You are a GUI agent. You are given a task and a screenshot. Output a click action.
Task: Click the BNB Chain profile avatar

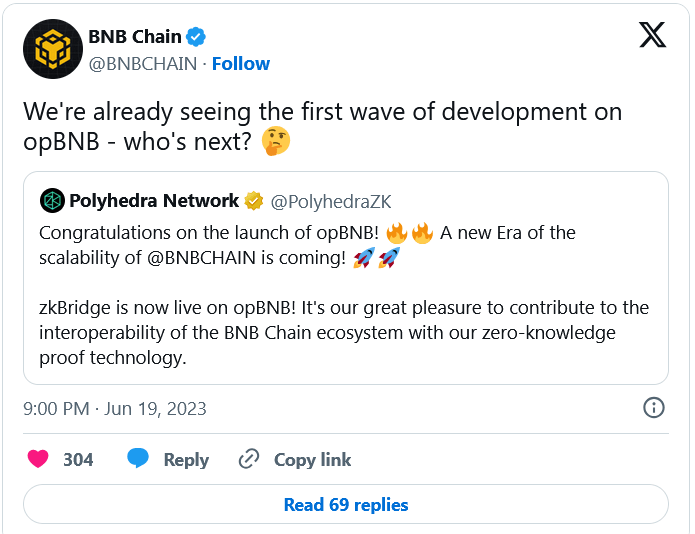click(x=52, y=50)
